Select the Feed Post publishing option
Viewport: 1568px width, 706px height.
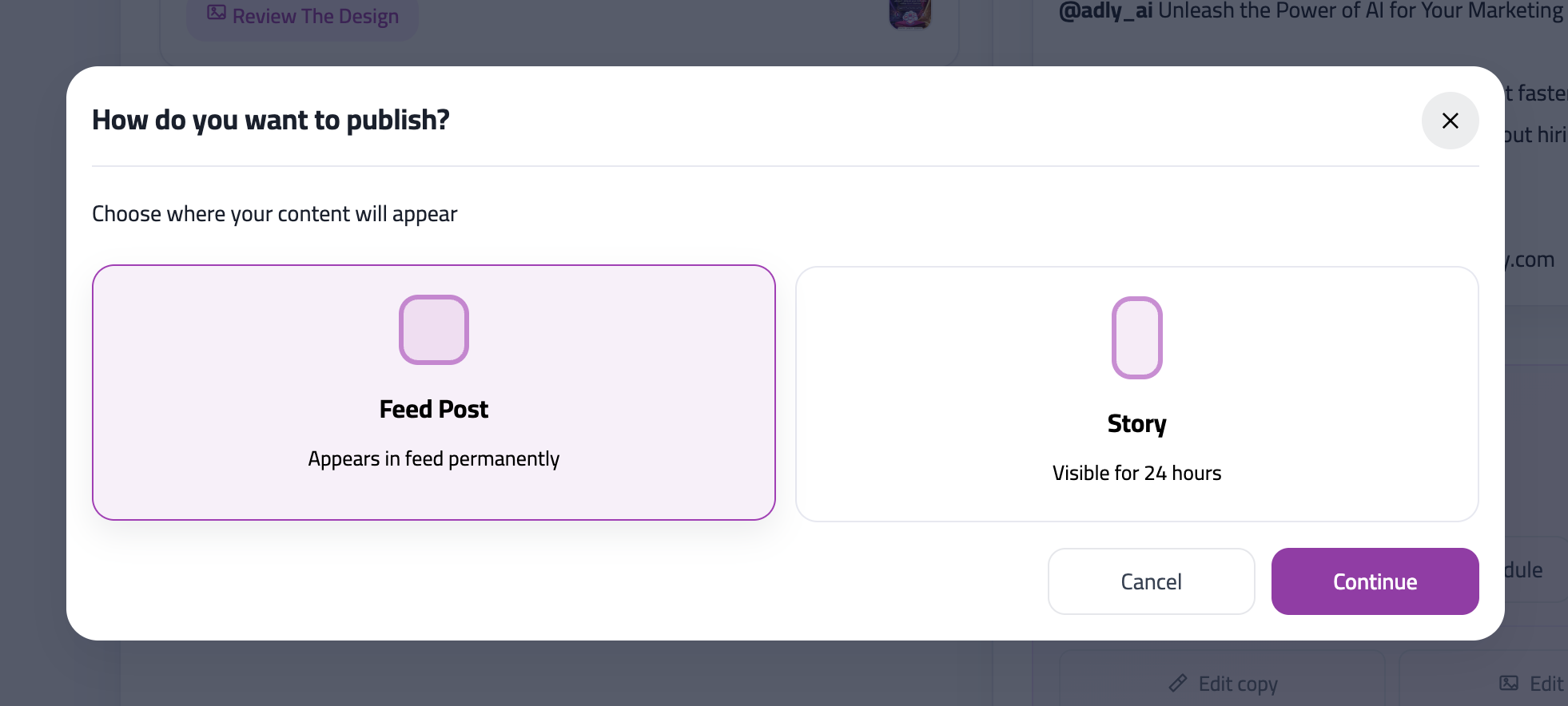click(433, 392)
